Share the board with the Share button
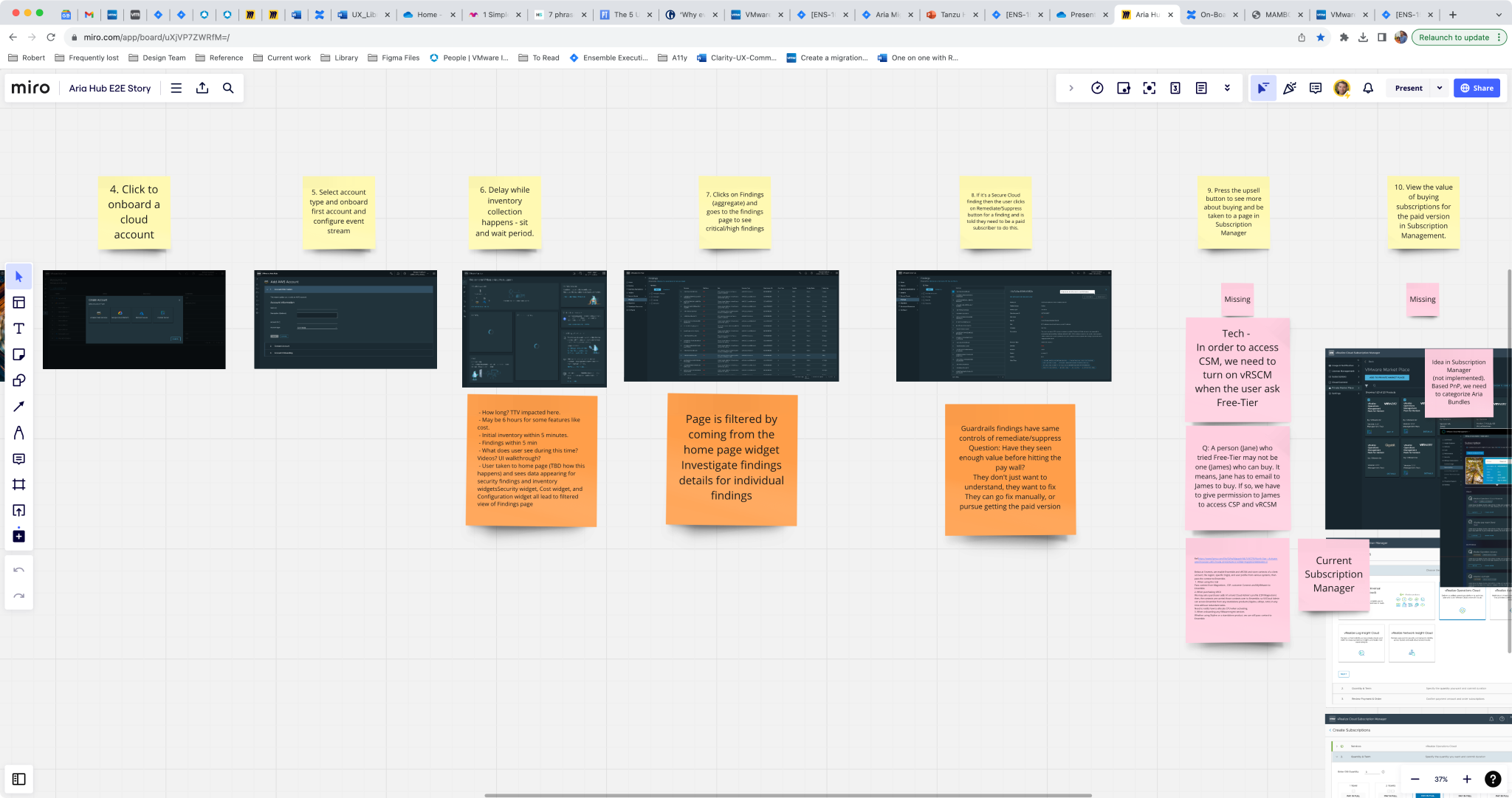 1477,88
